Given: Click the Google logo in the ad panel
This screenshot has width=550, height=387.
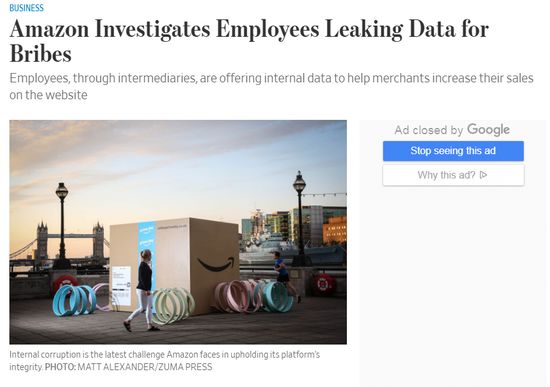Looking at the screenshot, I should click(488, 130).
